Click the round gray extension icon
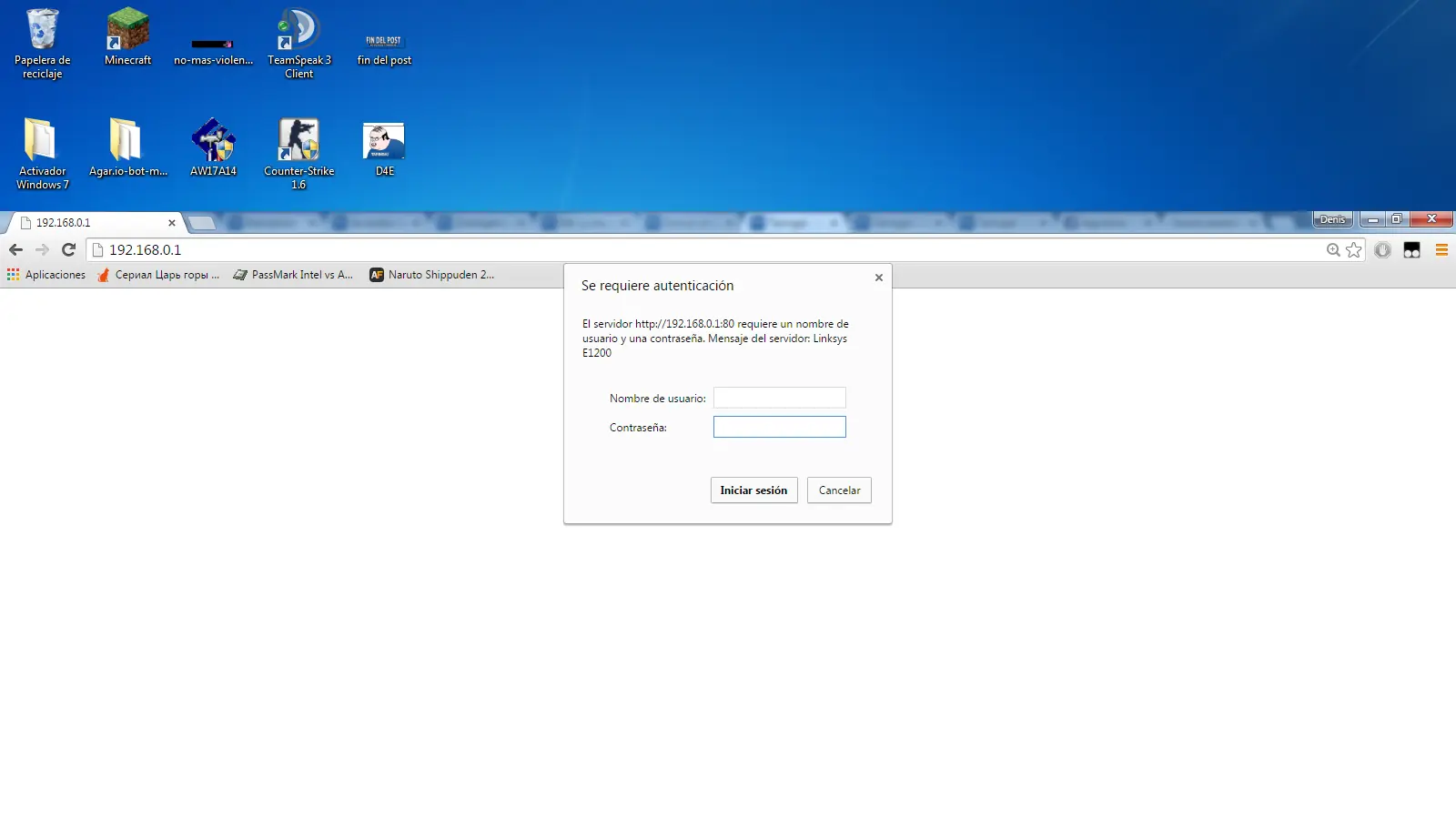1456x819 pixels. (x=1383, y=250)
